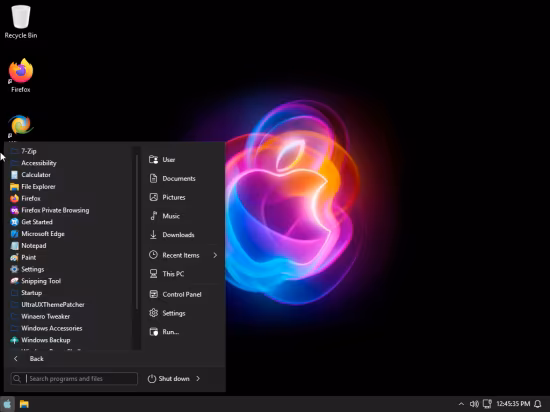The width and height of the screenshot is (550, 412).
Task: Click the taskbar clock
Action: pyautogui.click(x=513, y=404)
